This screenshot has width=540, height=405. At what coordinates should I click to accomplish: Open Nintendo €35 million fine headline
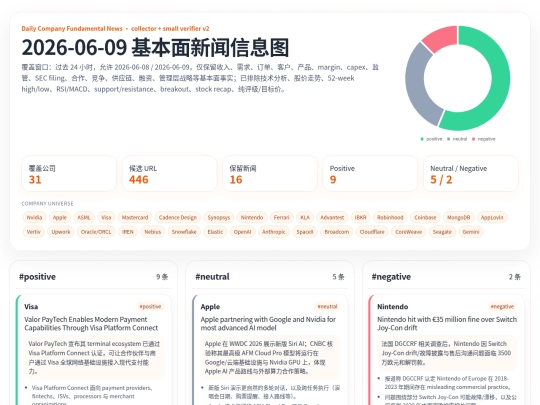447,324
